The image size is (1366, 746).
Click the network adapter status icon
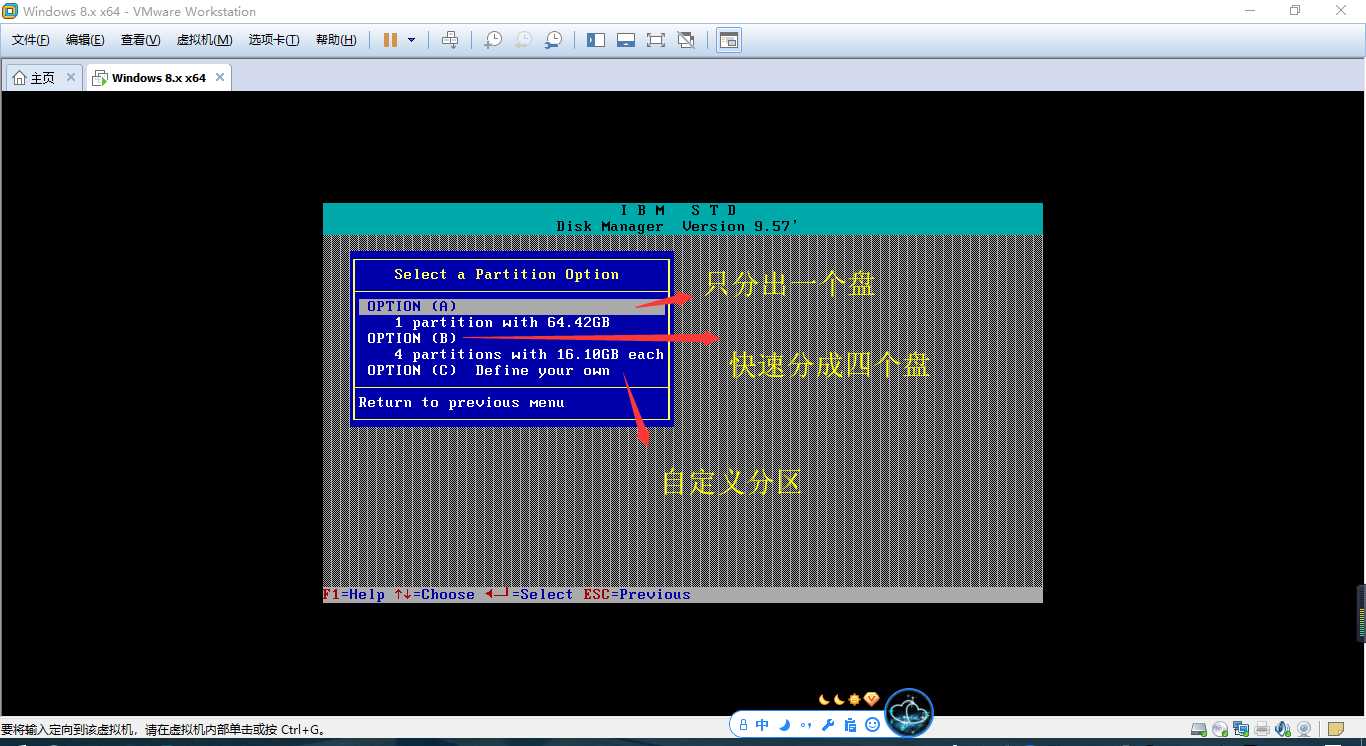point(1241,729)
